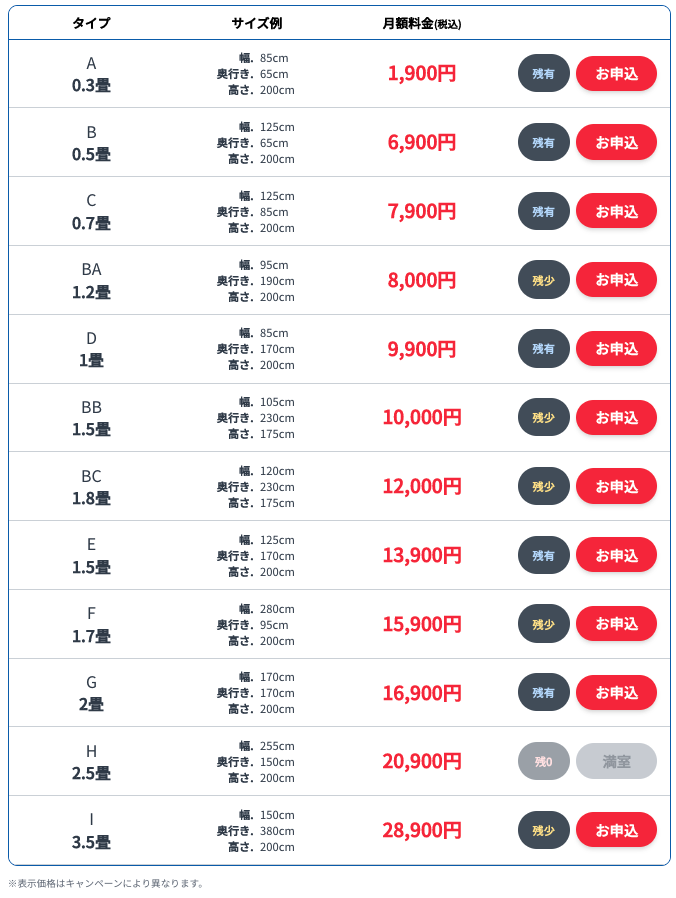Apply for type I 3.5畳 unit
Image resolution: width=676 pixels, height=898 pixels.
616,830
